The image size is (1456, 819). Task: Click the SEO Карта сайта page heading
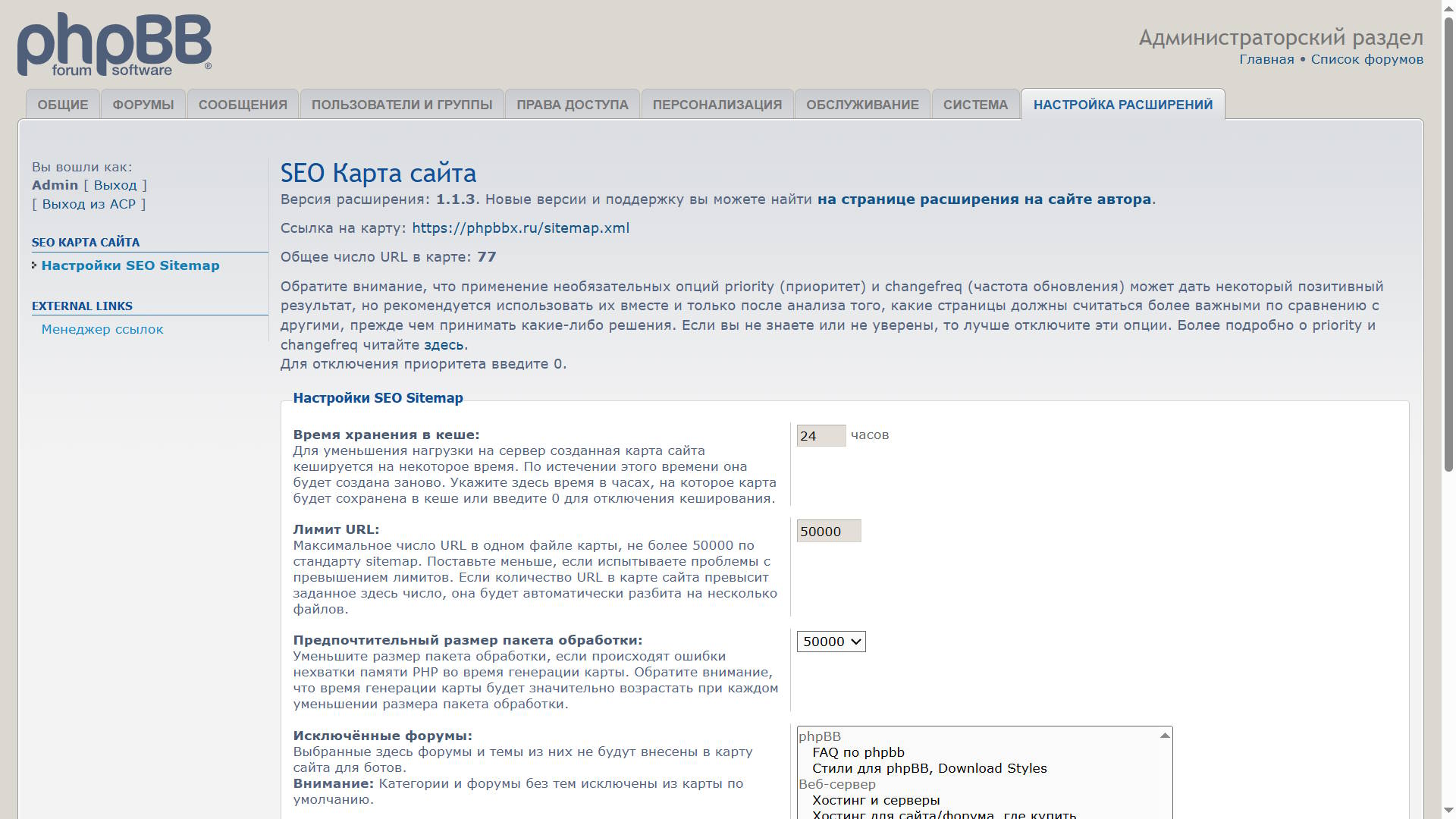[378, 173]
